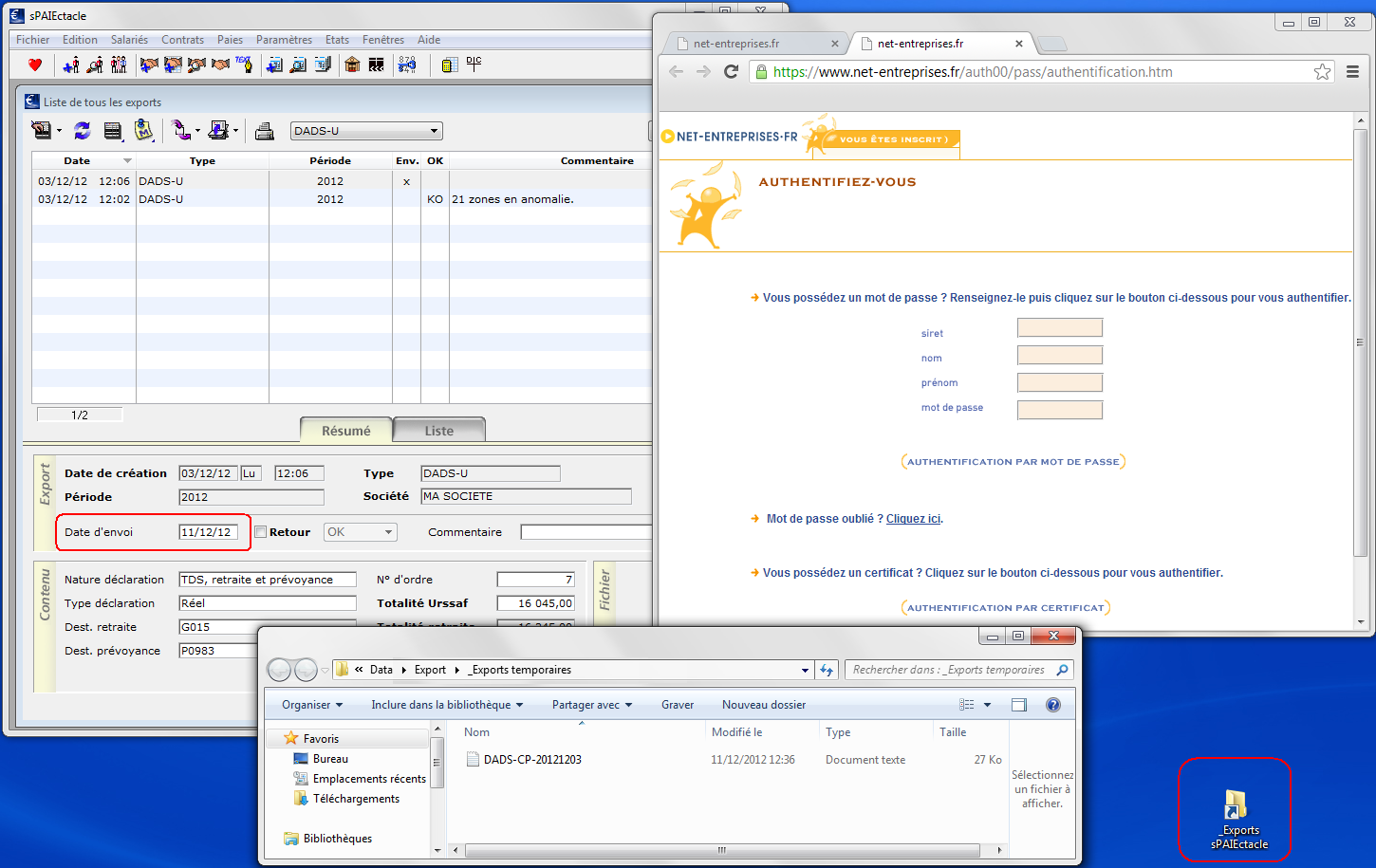Image resolution: width=1376 pixels, height=868 pixels.
Task: Click the DIC dictionary icon
Action: 474,63
